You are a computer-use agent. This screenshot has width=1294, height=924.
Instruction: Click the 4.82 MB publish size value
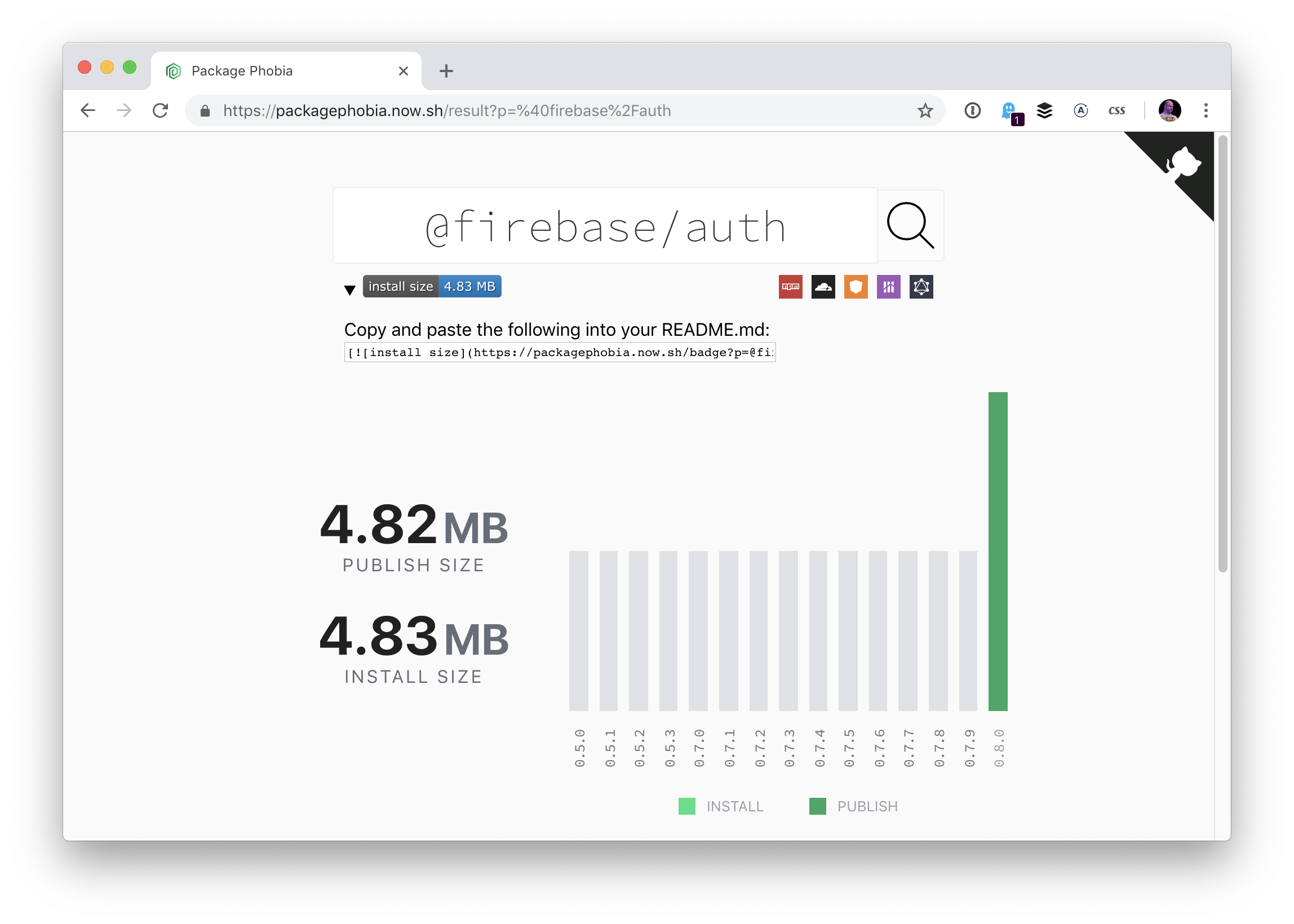point(414,524)
